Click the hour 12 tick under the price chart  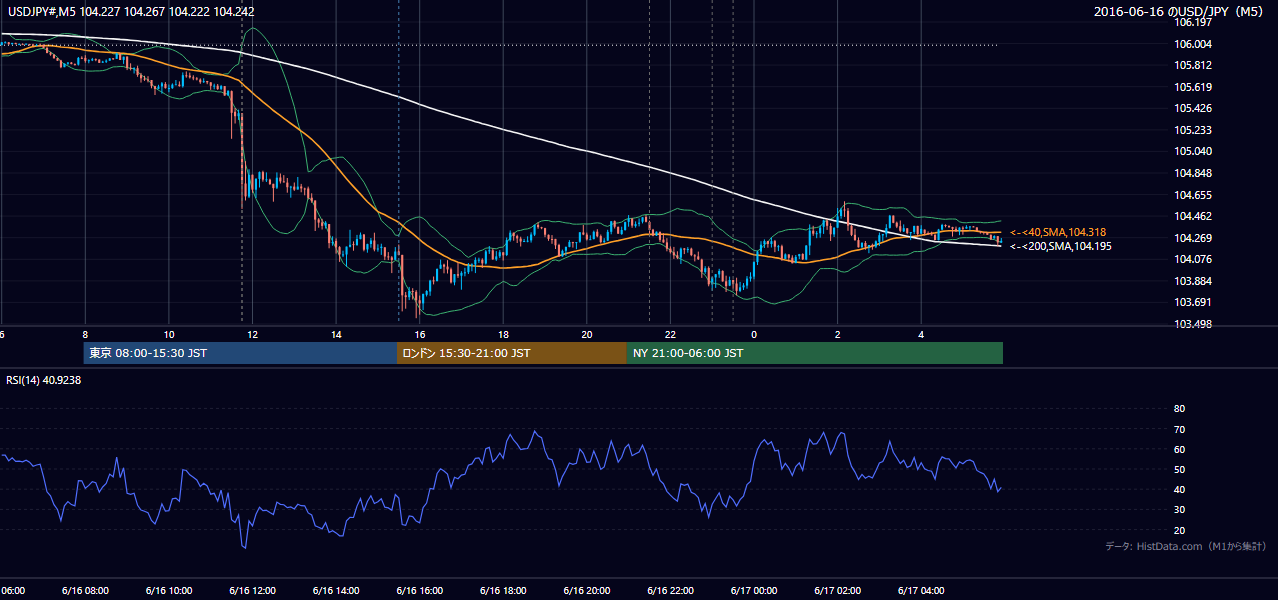pos(252,335)
